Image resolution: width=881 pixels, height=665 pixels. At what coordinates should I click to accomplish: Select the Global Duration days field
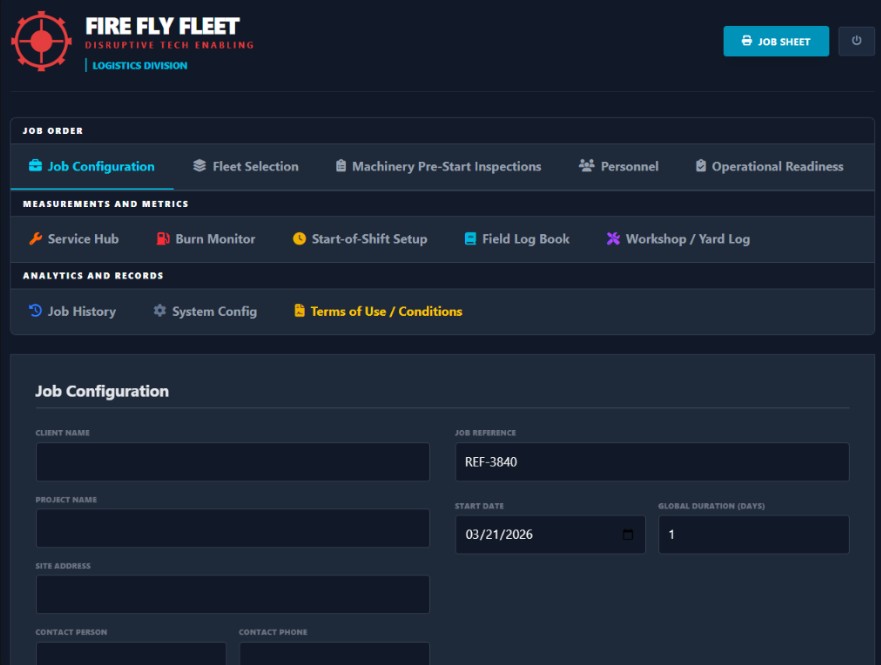click(x=753, y=535)
